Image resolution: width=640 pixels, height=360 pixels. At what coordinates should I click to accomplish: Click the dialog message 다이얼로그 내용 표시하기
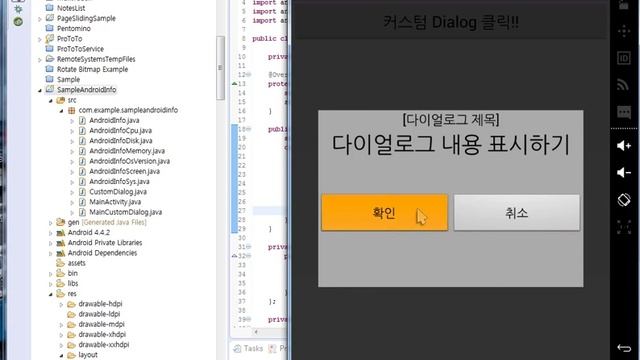coord(451,144)
